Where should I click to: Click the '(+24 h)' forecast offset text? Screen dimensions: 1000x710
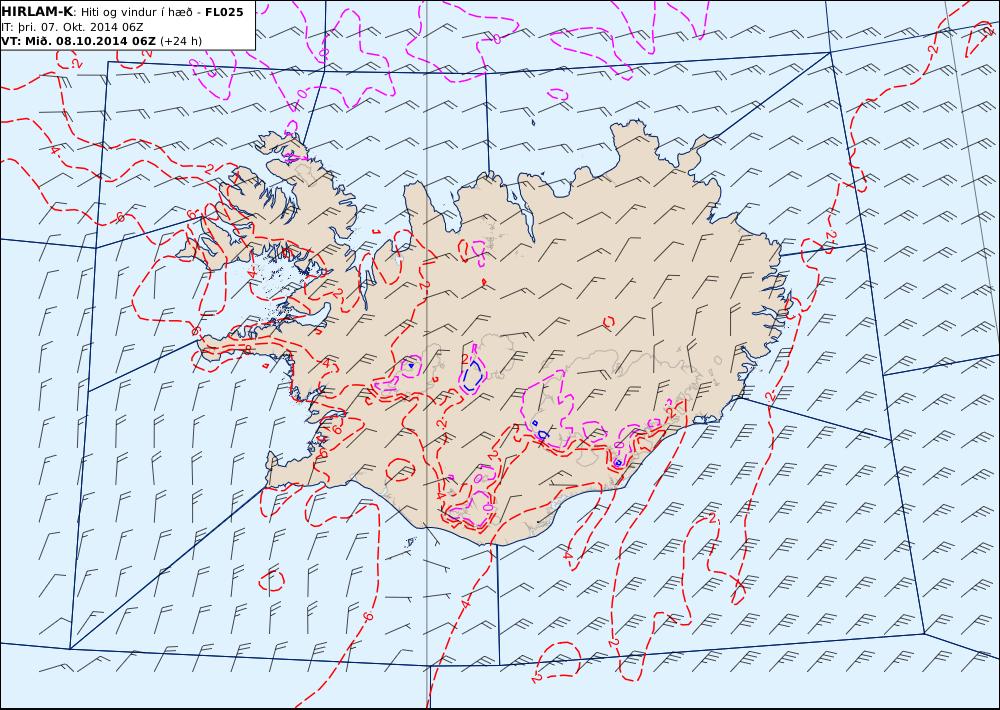tap(180, 41)
